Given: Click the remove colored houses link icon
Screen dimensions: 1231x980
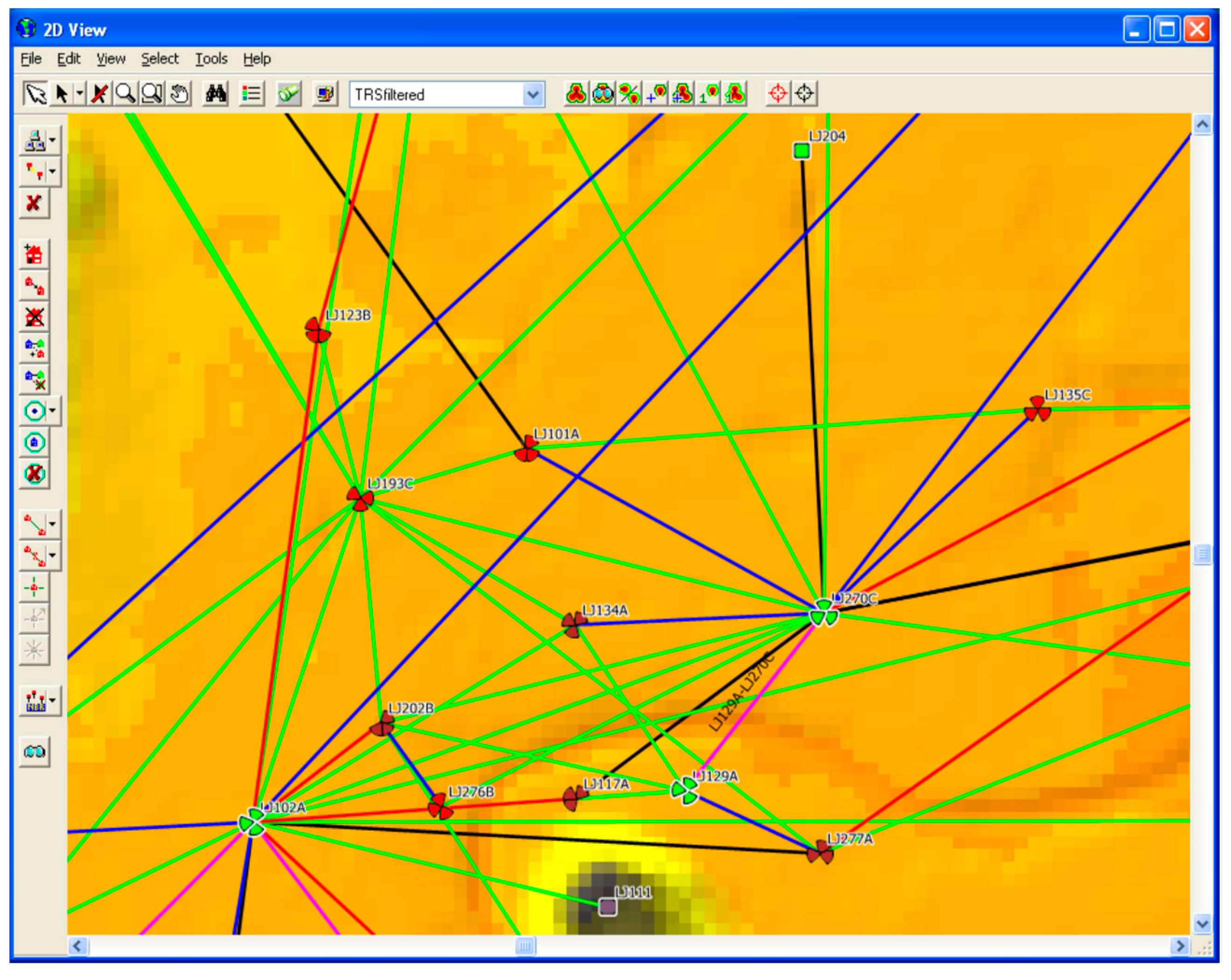Looking at the screenshot, I should tap(34, 380).
